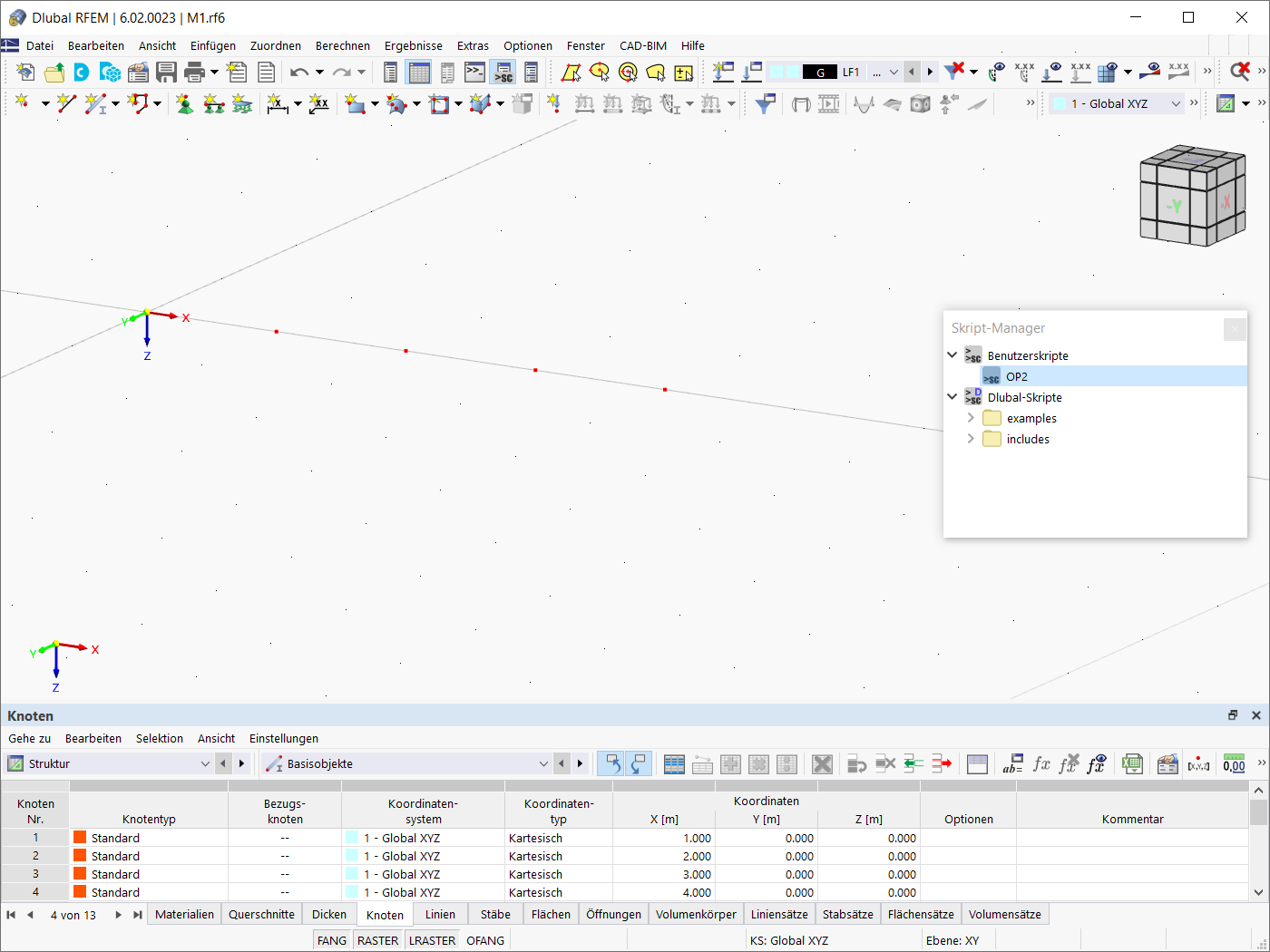Screen dimensions: 1270x952
Task: Click the Save icon in the toolbar
Action: 167,72
